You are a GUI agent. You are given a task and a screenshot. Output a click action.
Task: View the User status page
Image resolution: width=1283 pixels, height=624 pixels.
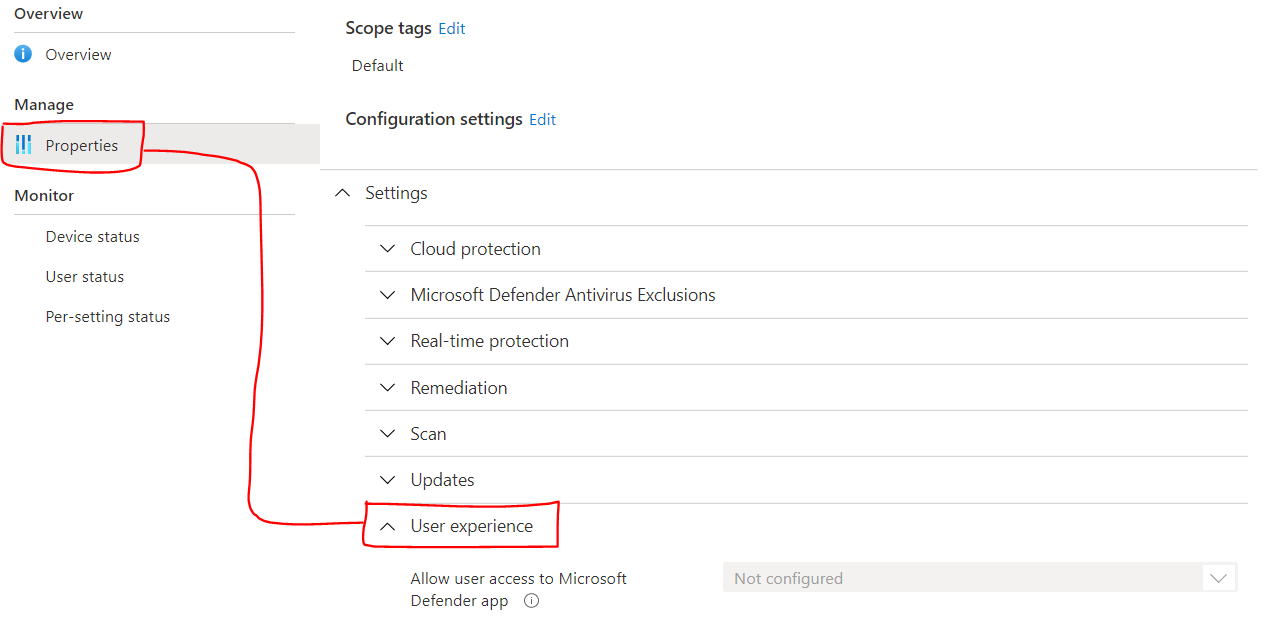84,276
